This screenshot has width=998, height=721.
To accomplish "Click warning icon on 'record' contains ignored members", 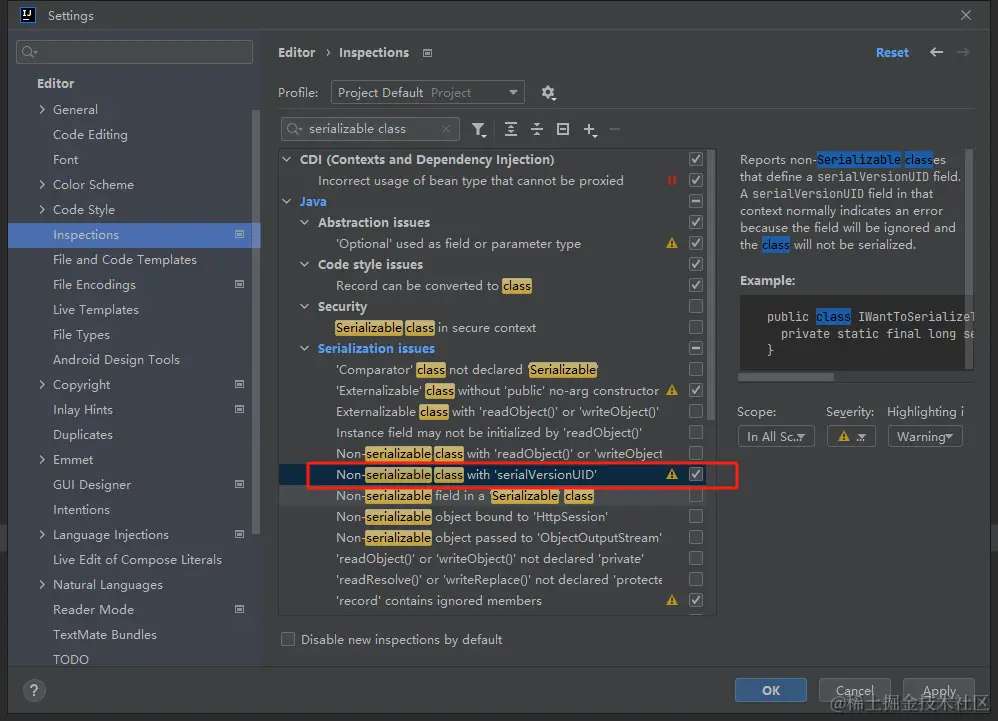I will [671, 600].
